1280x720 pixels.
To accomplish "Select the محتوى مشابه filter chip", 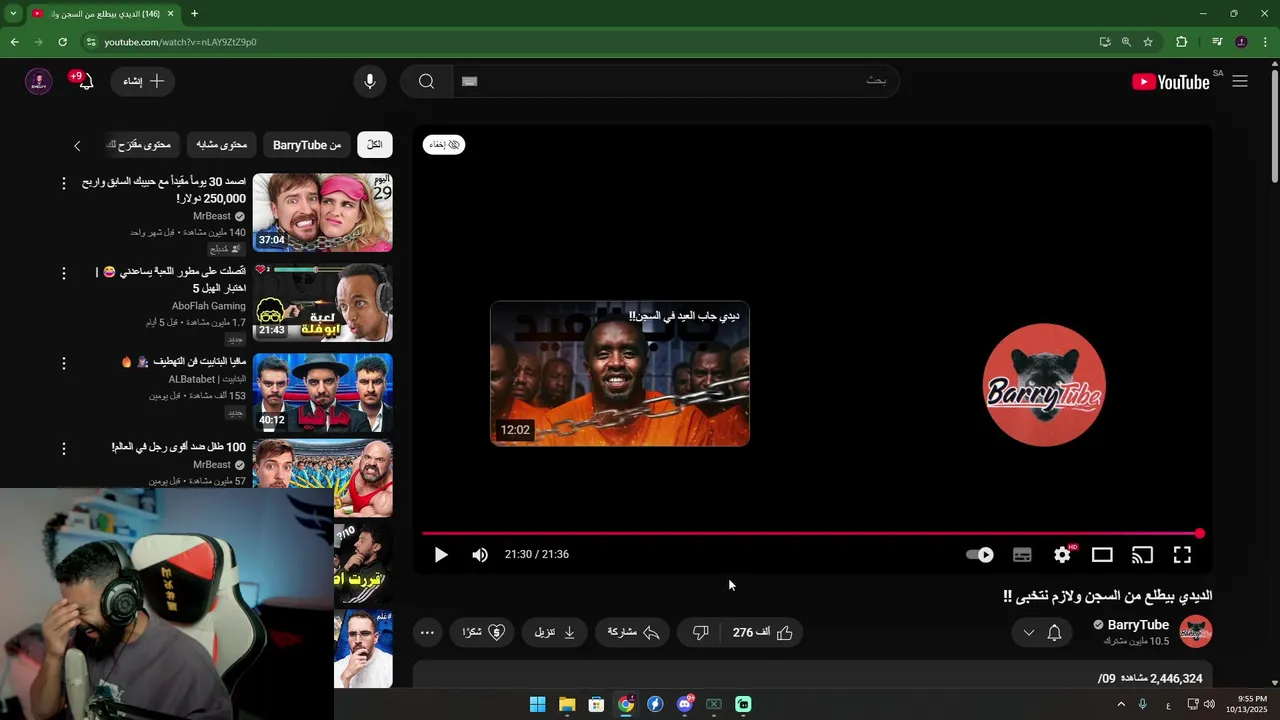I will 221,145.
